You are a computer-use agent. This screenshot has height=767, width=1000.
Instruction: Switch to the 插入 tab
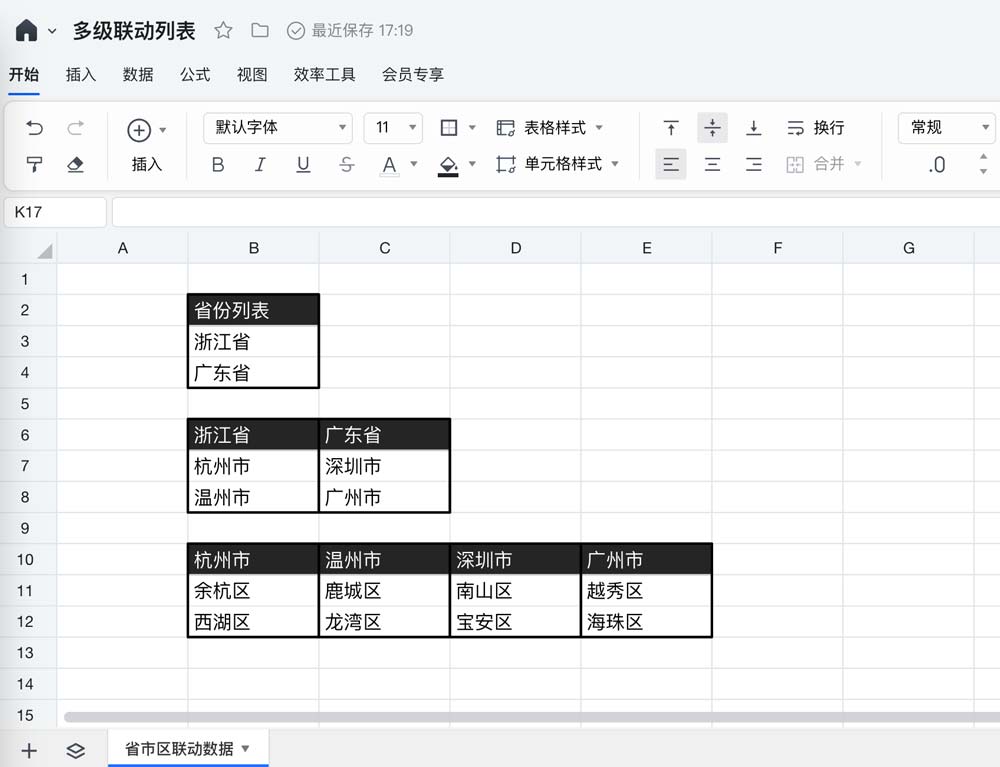(81, 75)
